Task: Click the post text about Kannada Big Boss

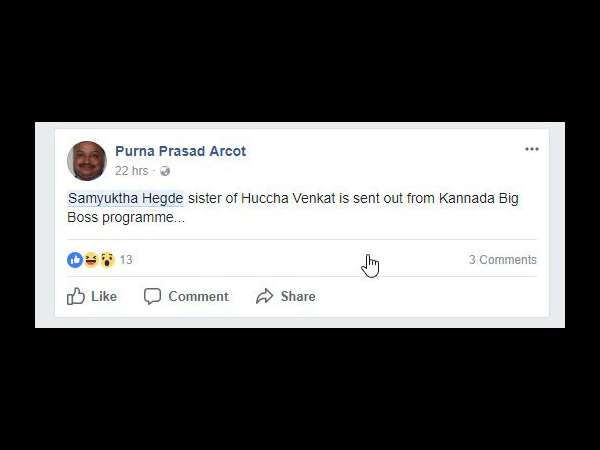Action: tap(293, 208)
